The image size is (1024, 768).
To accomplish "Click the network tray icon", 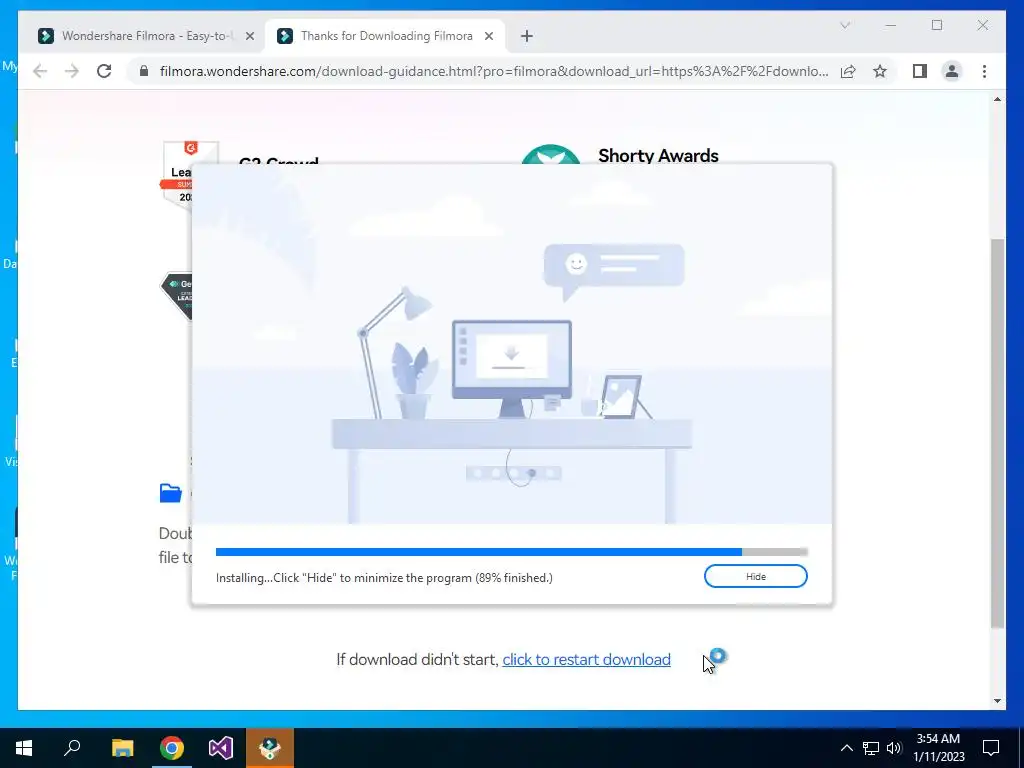I will [x=871, y=748].
